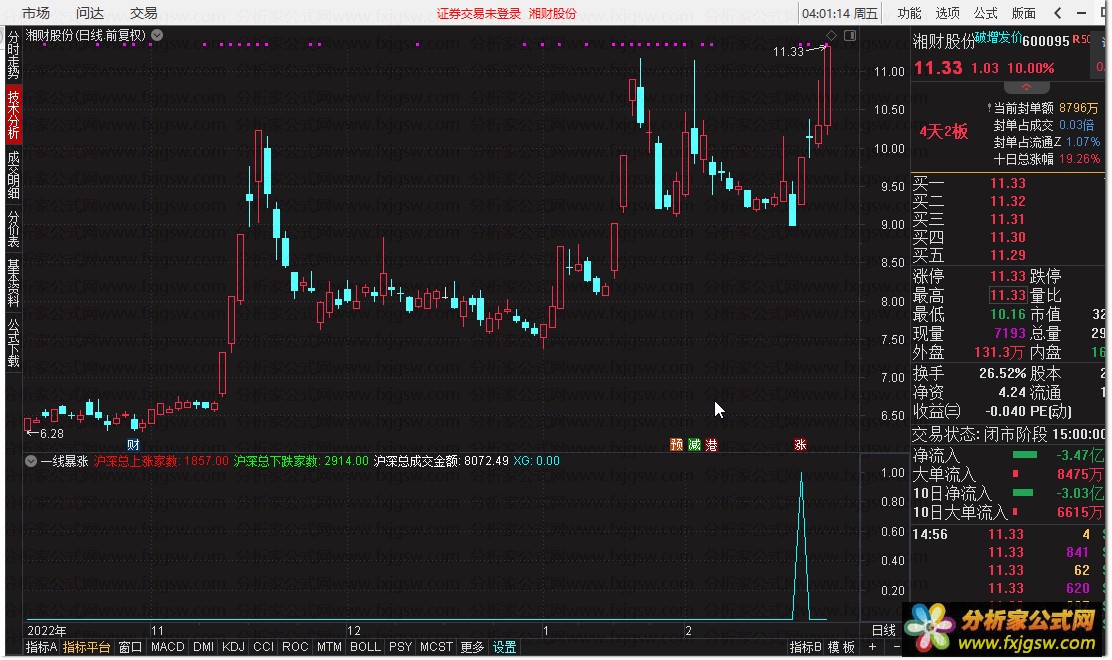Select the 指标B tab
Viewport: 1112px width, 660px height.
point(806,647)
